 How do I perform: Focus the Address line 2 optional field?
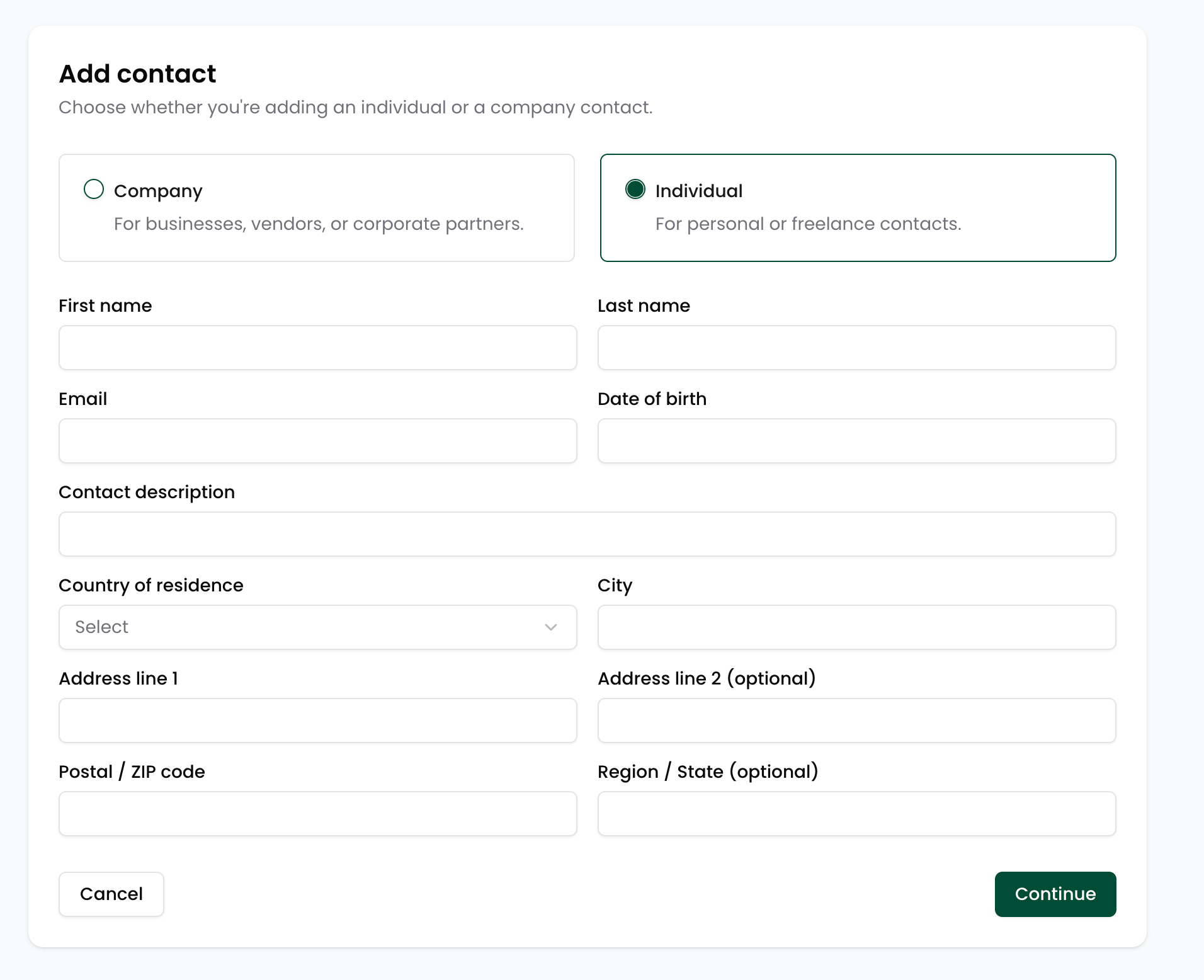(x=856, y=721)
